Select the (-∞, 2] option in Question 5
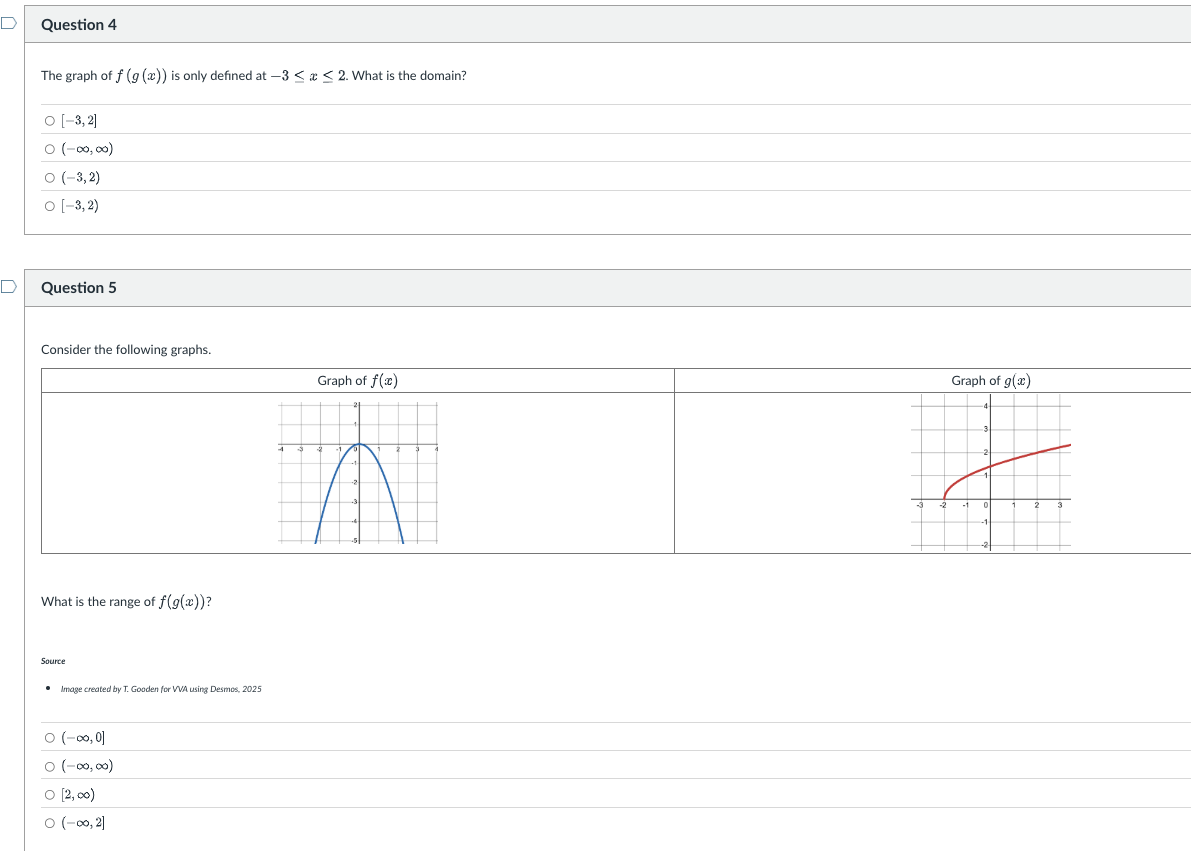1191x851 pixels. [48, 822]
